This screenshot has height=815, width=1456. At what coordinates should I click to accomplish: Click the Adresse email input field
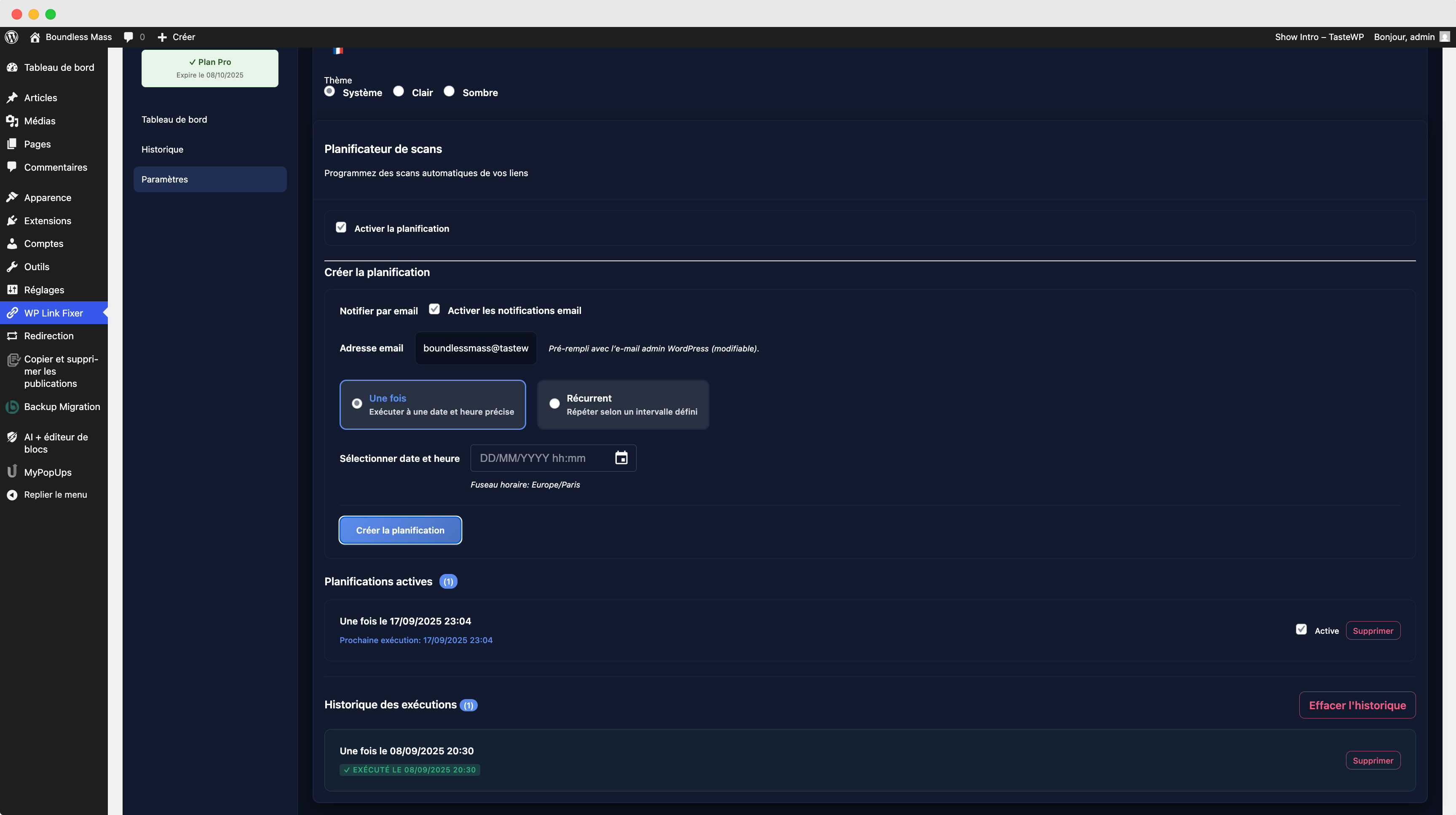pos(475,348)
